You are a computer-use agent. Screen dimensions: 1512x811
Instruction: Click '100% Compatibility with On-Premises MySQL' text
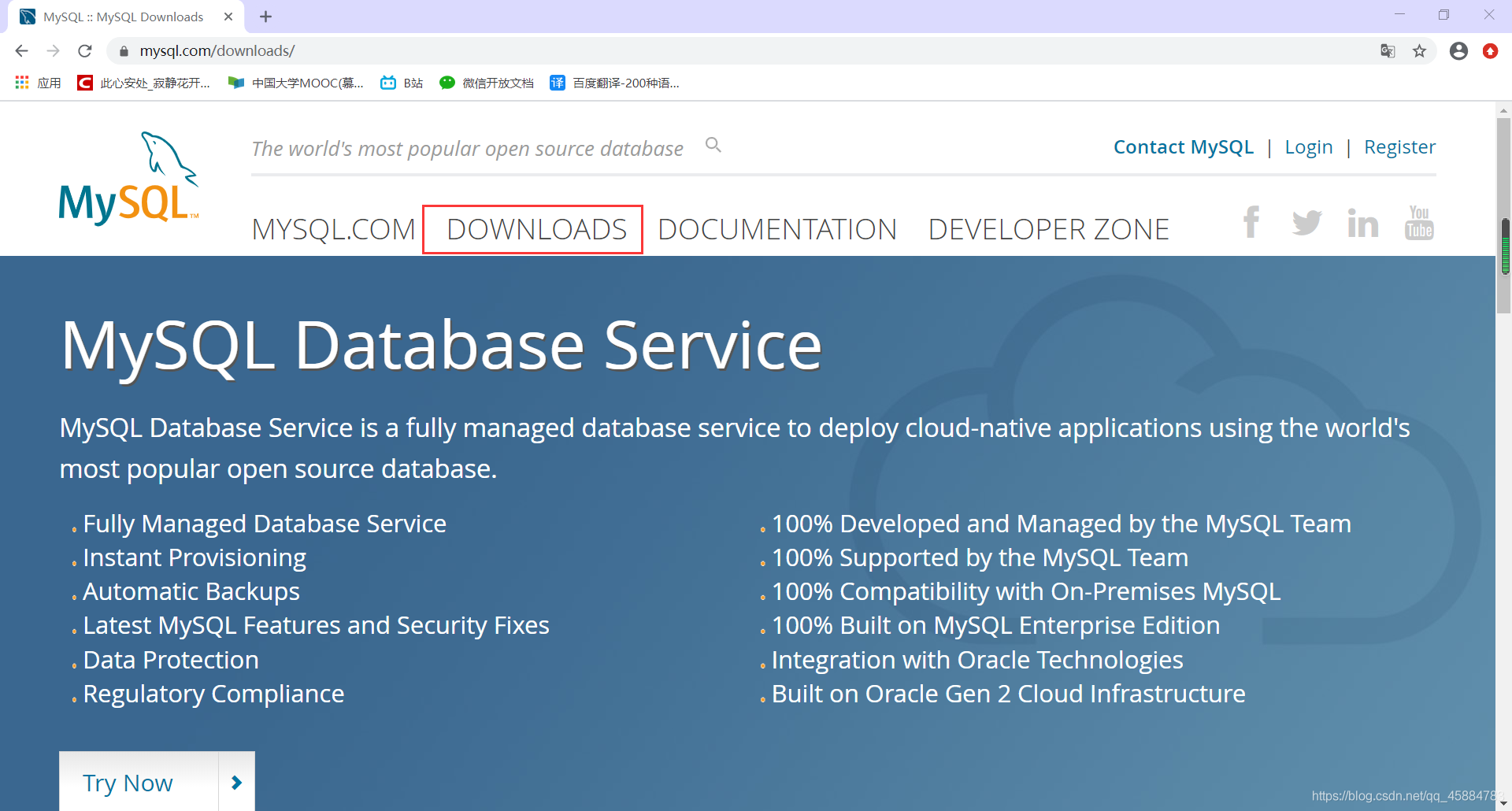click(1026, 591)
